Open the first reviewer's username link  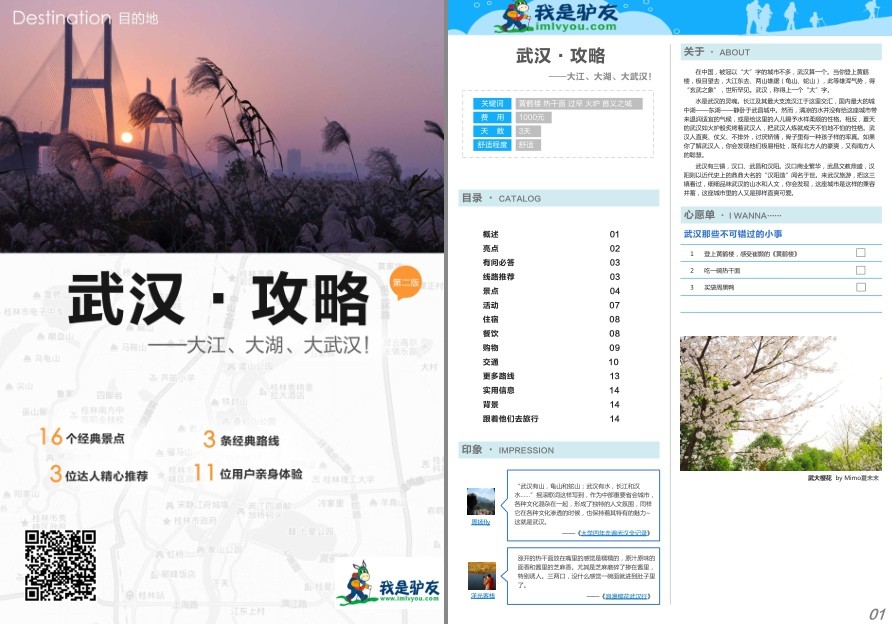pos(481,522)
